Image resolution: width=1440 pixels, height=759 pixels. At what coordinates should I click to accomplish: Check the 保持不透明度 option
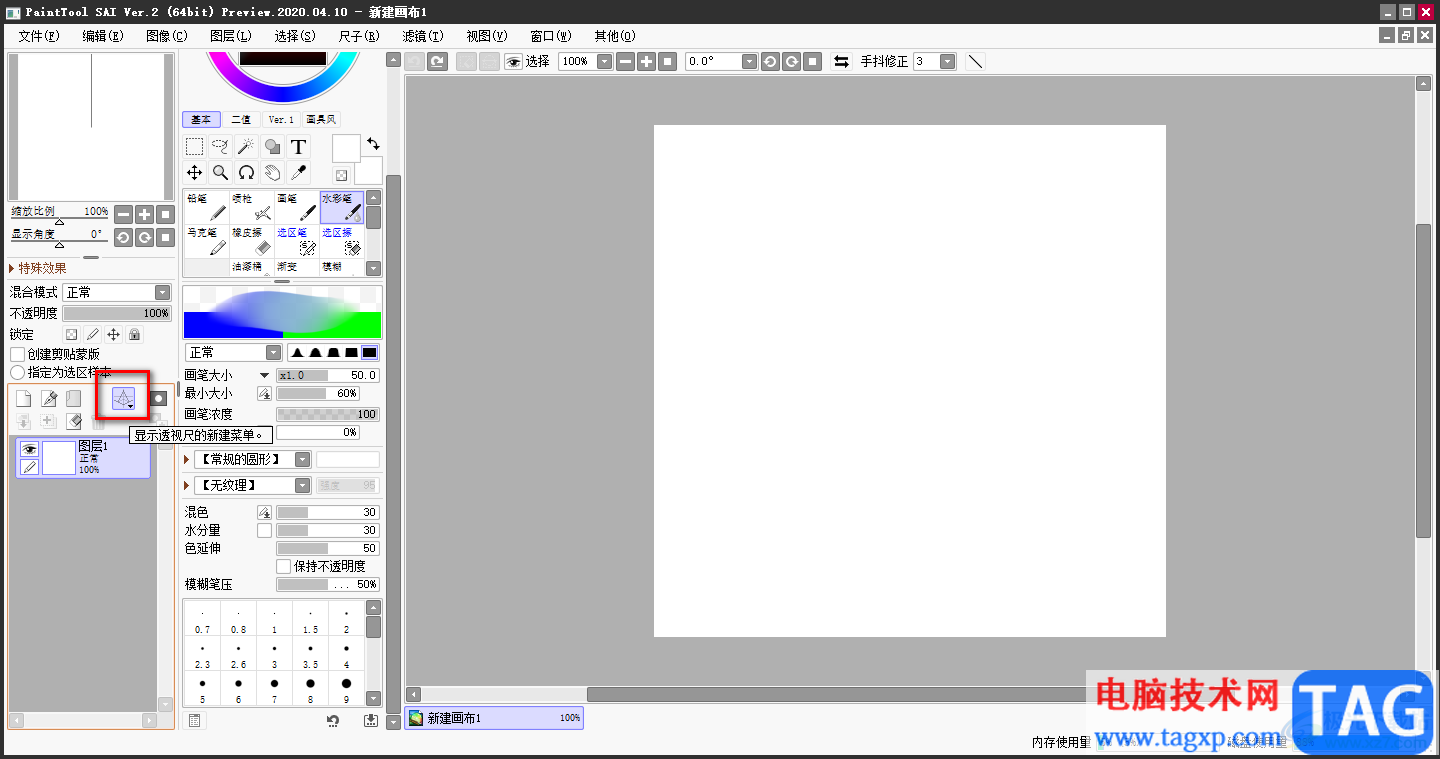[x=284, y=566]
